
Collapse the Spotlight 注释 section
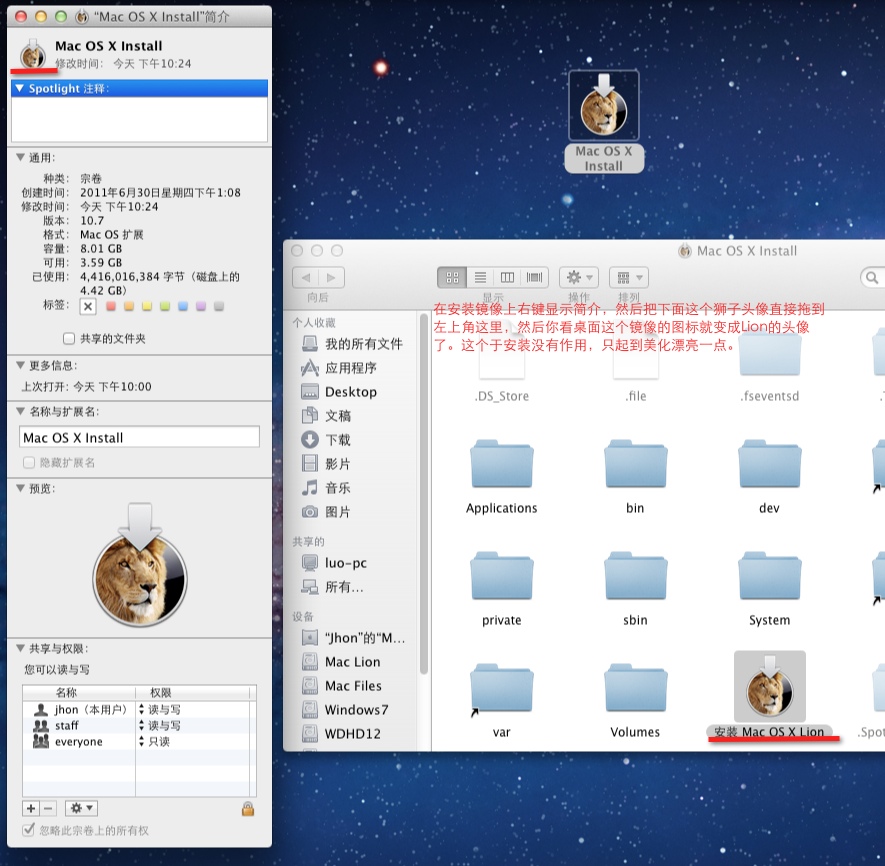tap(20, 88)
